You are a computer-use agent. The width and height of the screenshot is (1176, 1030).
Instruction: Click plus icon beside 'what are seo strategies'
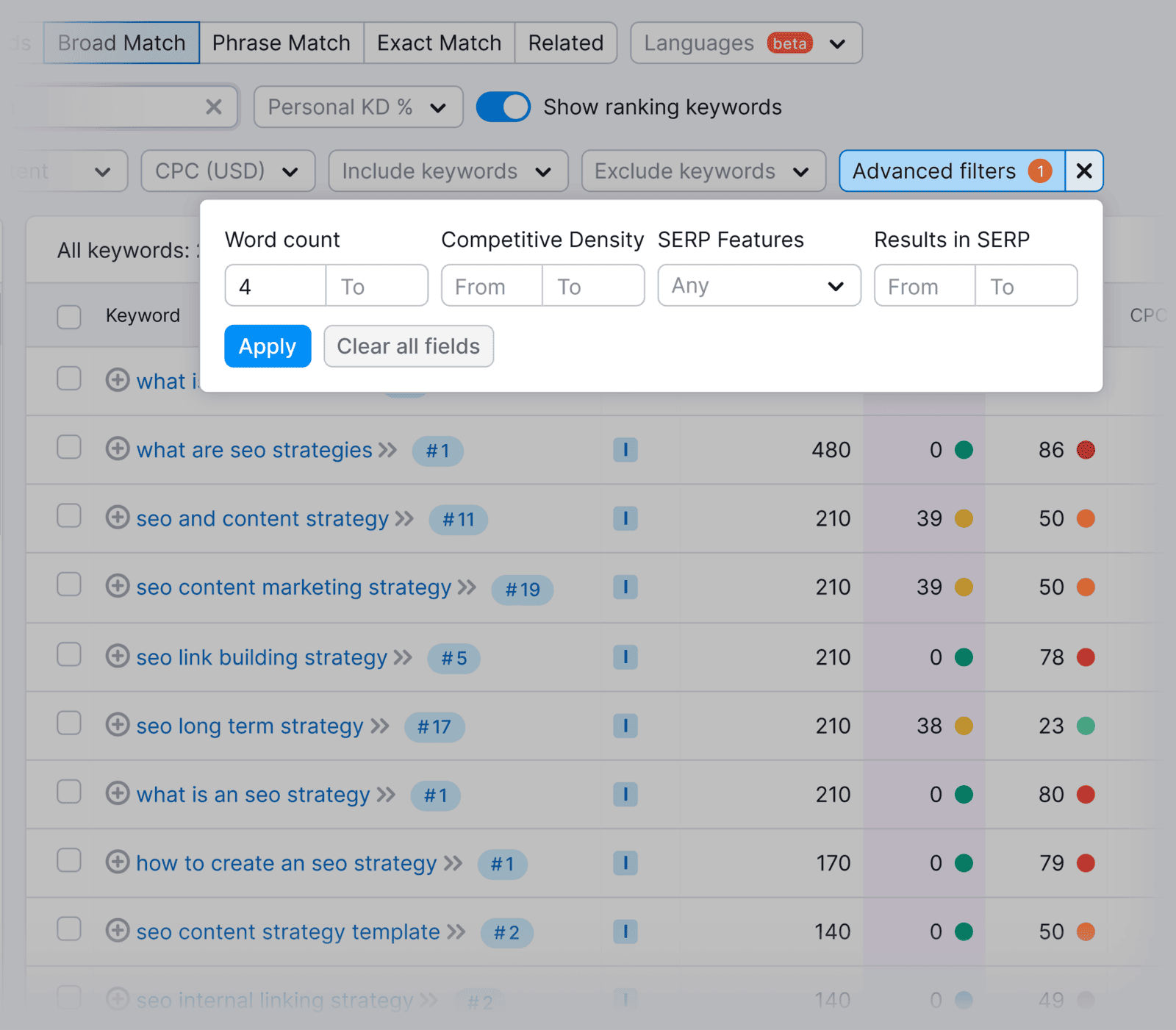coord(118,448)
